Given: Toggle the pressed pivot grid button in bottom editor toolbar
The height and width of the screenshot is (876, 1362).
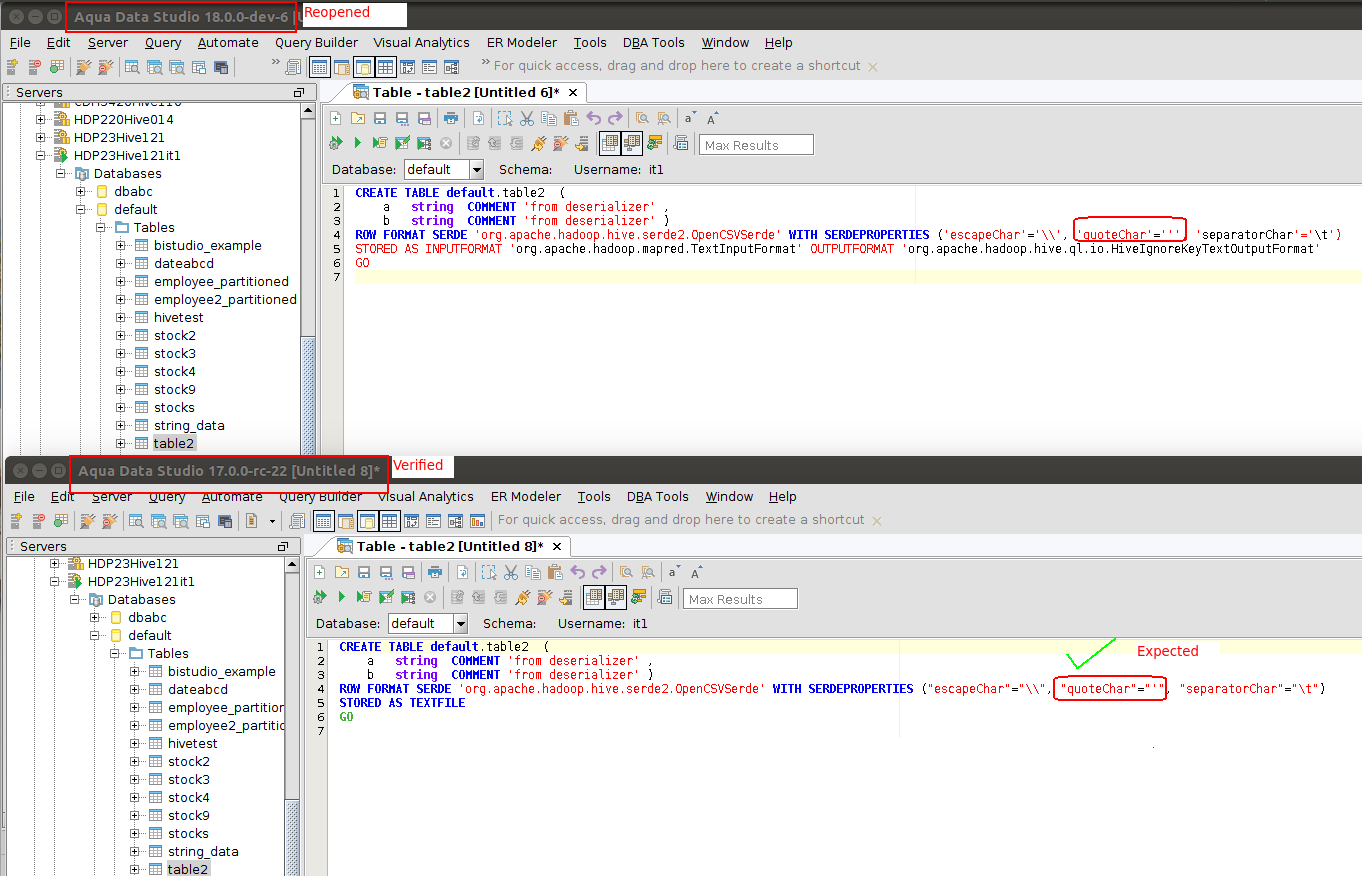Looking at the screenshot, I should 616,598.
